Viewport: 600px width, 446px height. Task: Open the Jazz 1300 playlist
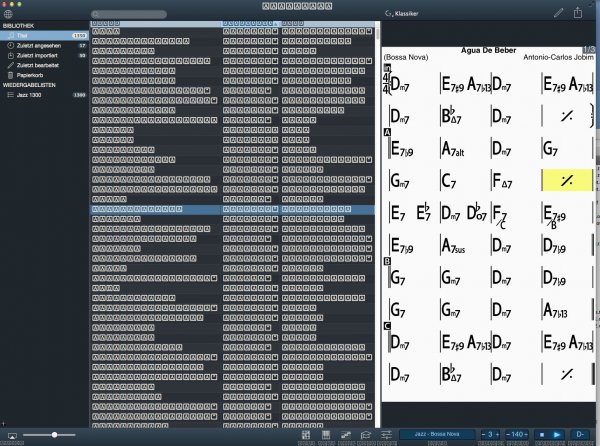pyautogui.click(x=29, y=95)
